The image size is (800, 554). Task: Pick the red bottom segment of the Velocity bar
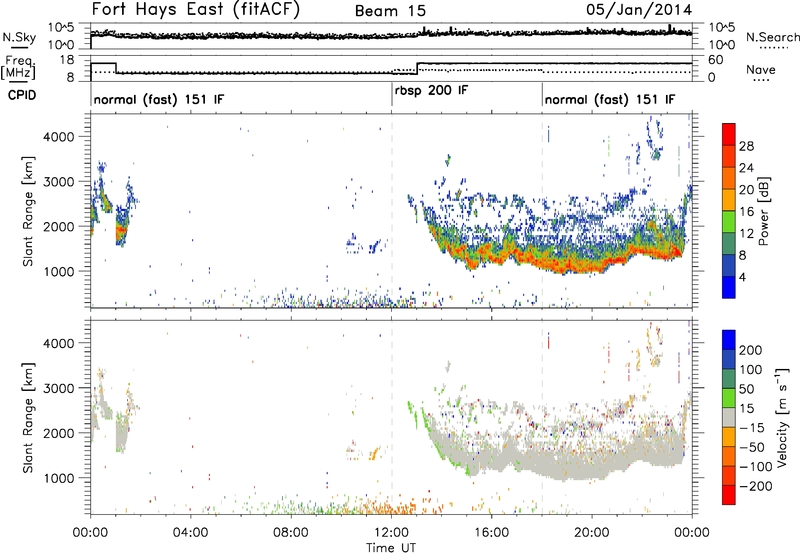coord(729,495)
